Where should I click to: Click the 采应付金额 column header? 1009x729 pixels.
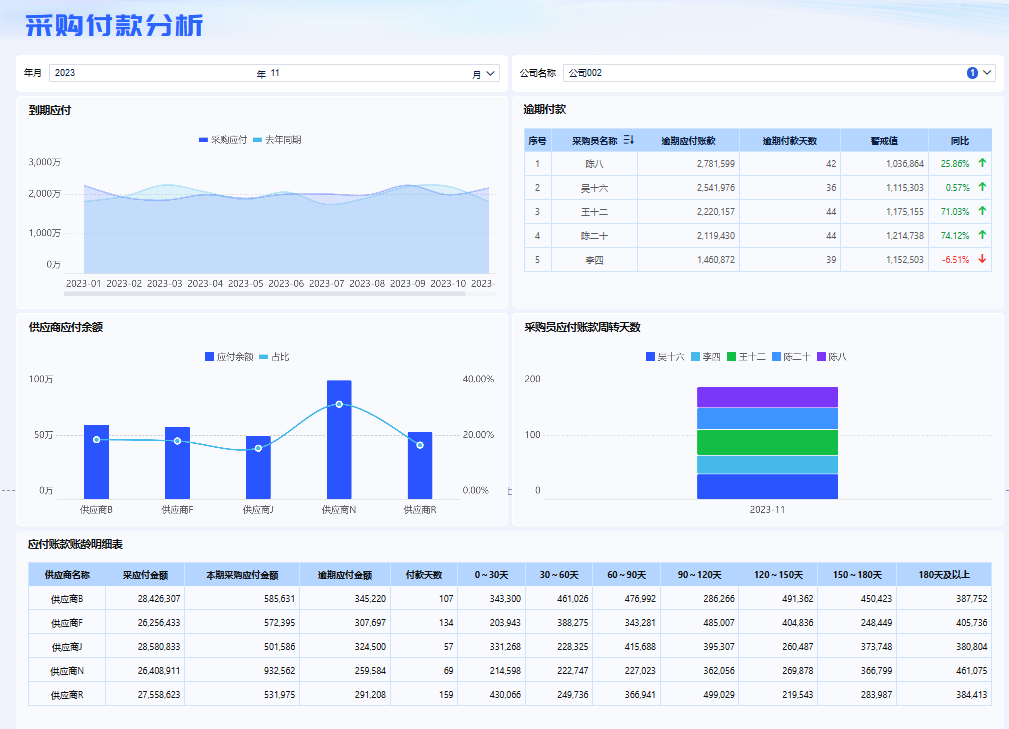coord(145,575)
